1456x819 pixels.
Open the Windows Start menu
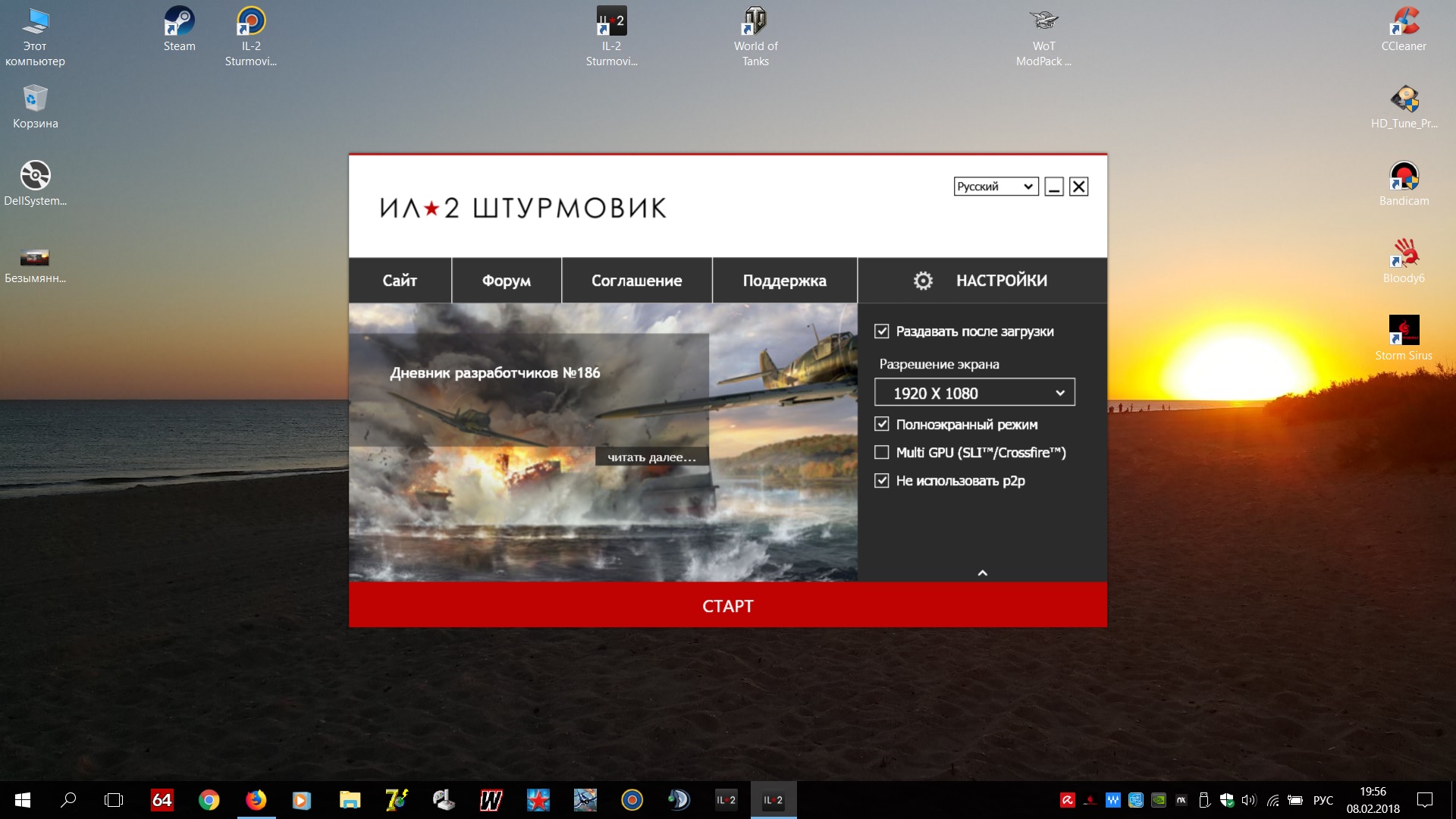coord(22,800)
